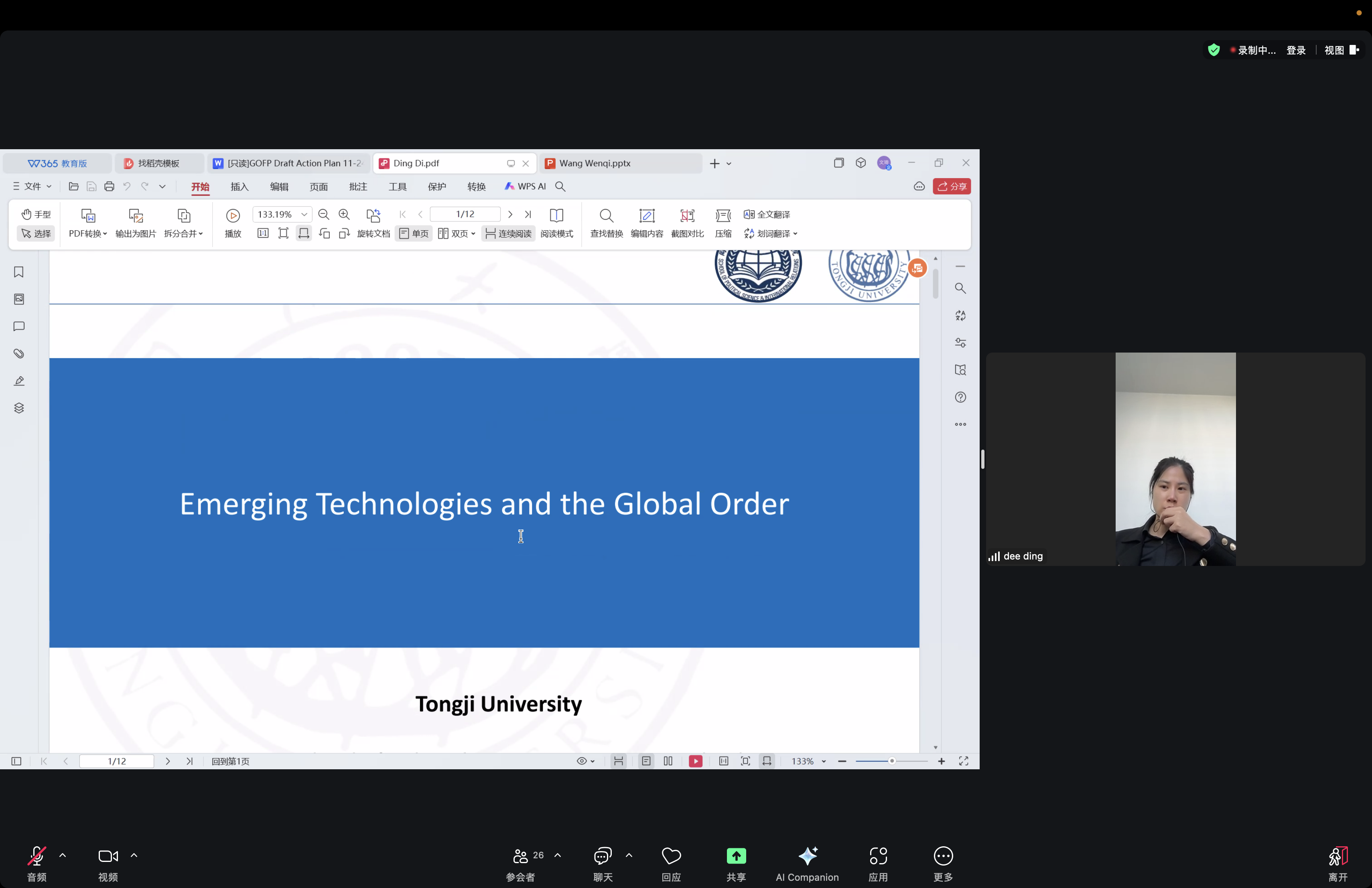Click the red Share button
Viewport: 1372px width, 888px height.
[951, 187]
